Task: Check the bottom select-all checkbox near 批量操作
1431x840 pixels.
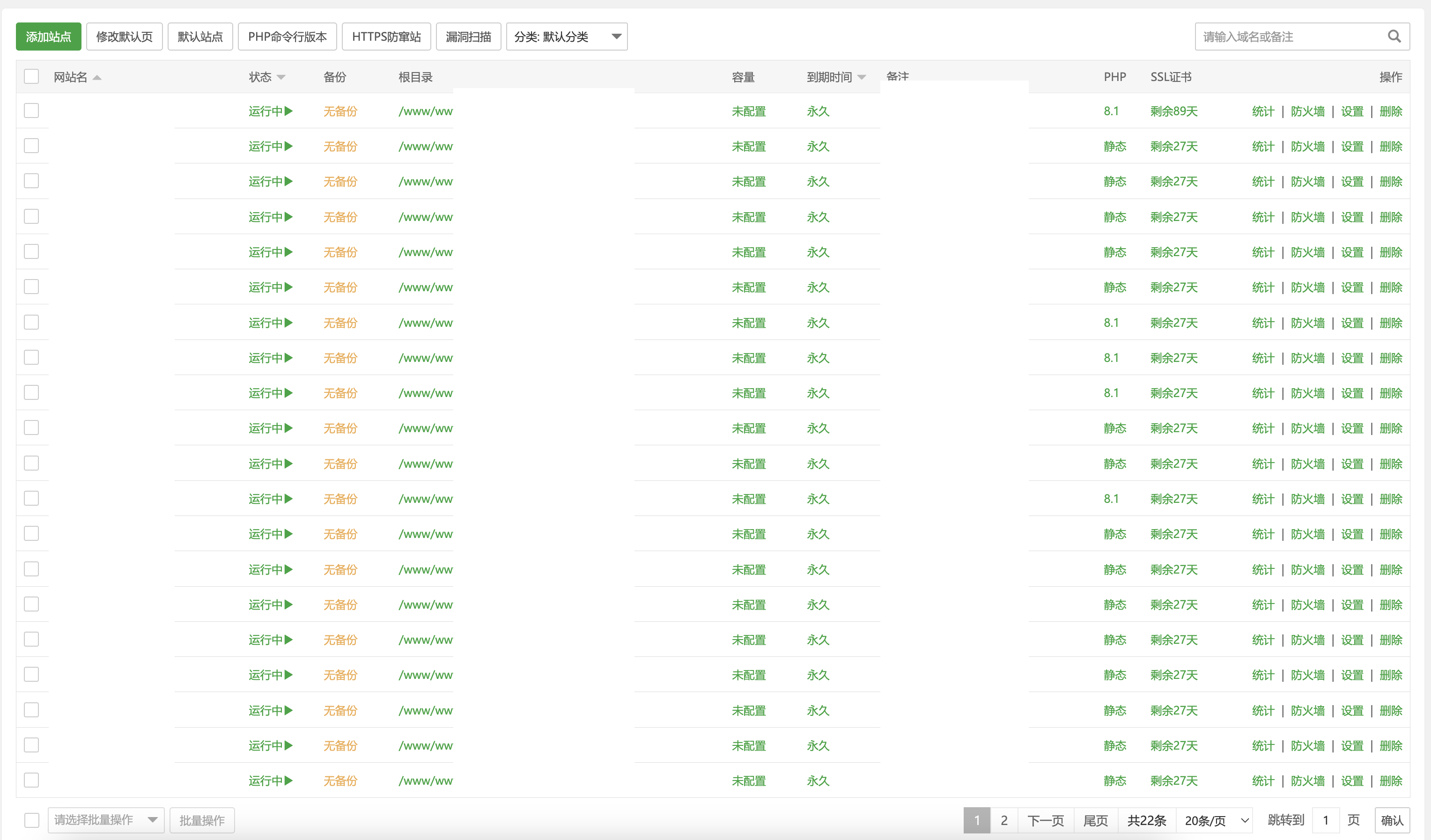Action: pyautogui.click(x=31, y=820)
